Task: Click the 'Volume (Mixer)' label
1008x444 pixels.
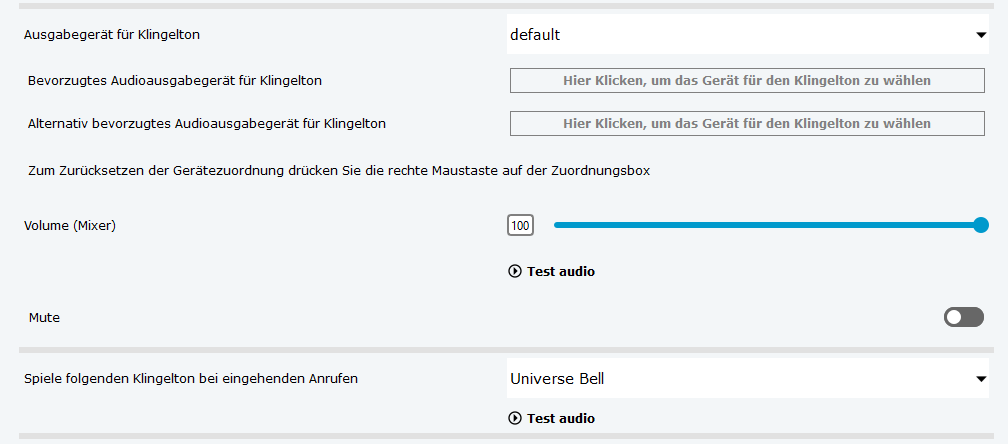Action: point(70,225)
